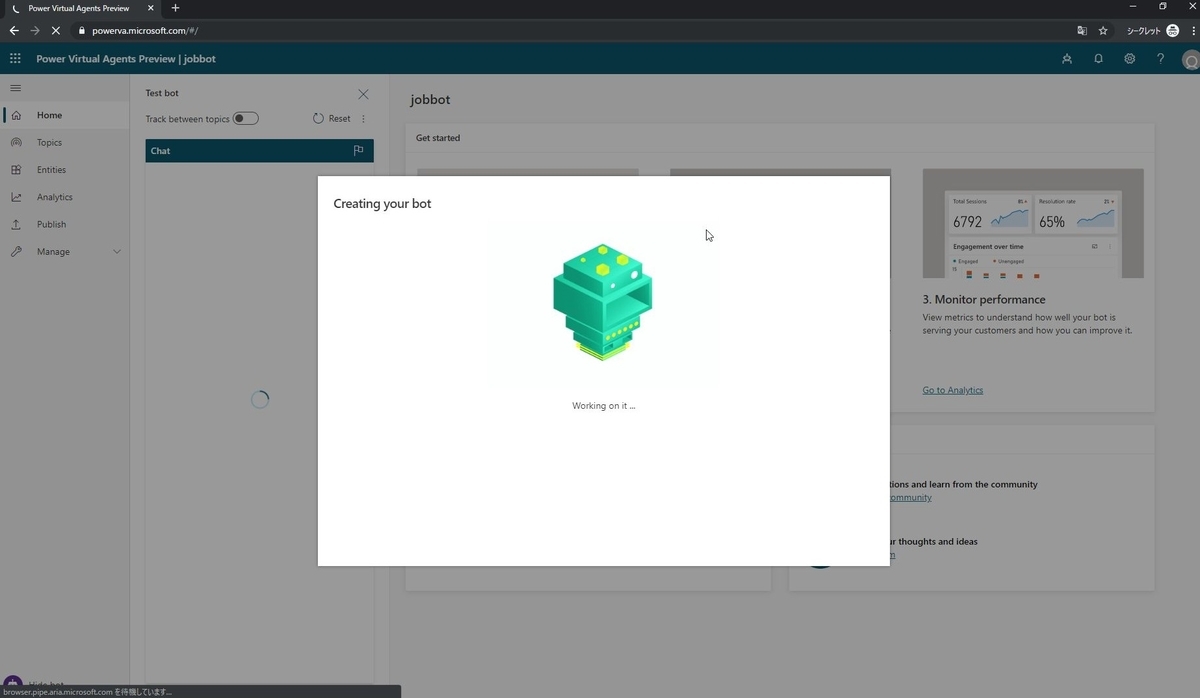
Task: Close the Power Virtual Agents Preview tab
Action: pyautogui.click(x=151, y=8)
